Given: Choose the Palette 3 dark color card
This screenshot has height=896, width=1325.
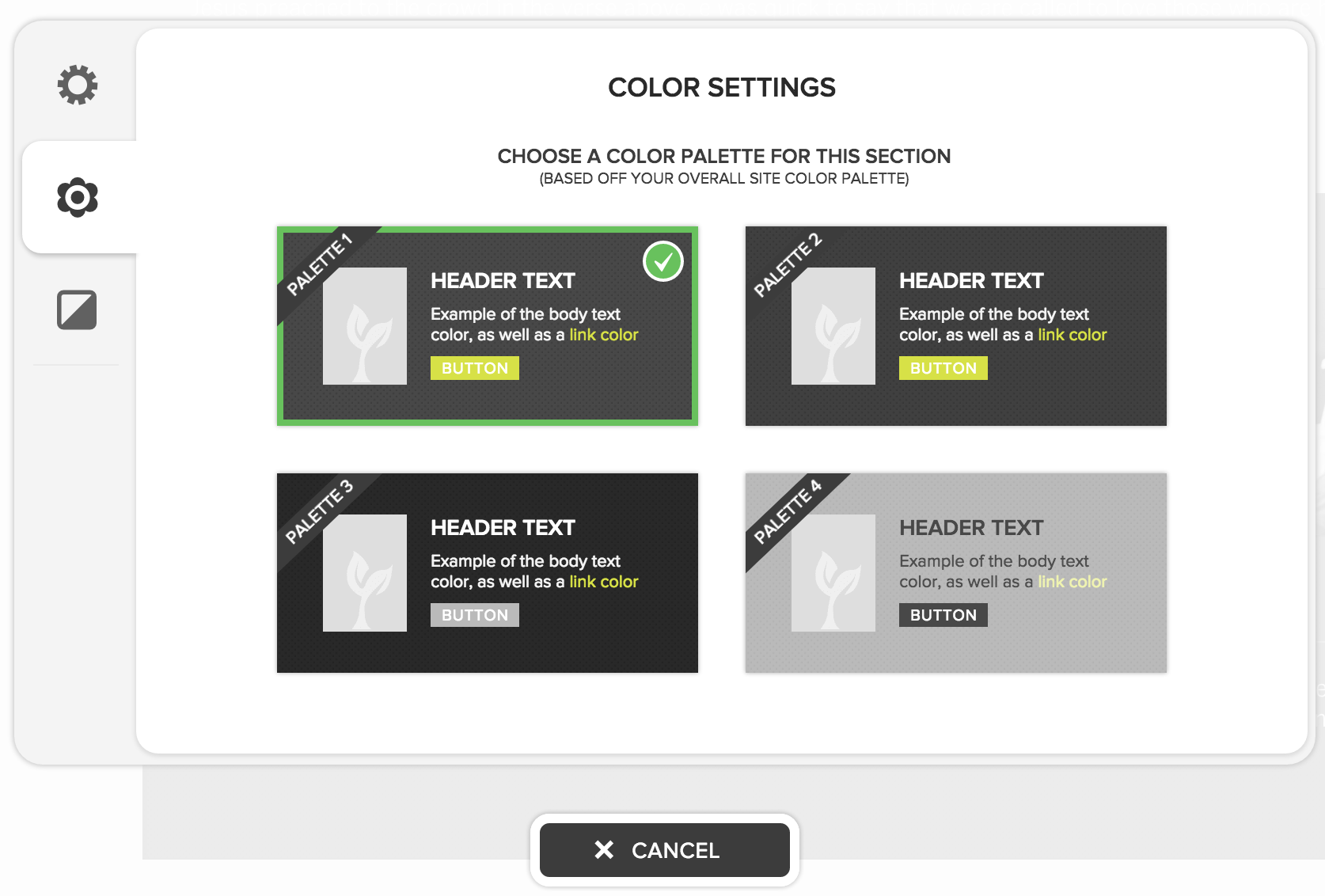Looking at the screenshot, I should pos(488,573).
